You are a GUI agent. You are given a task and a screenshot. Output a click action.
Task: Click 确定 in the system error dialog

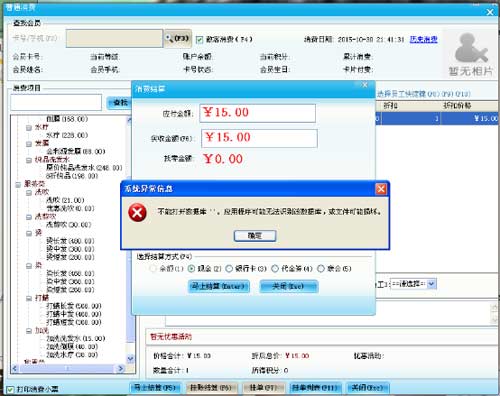255,236
